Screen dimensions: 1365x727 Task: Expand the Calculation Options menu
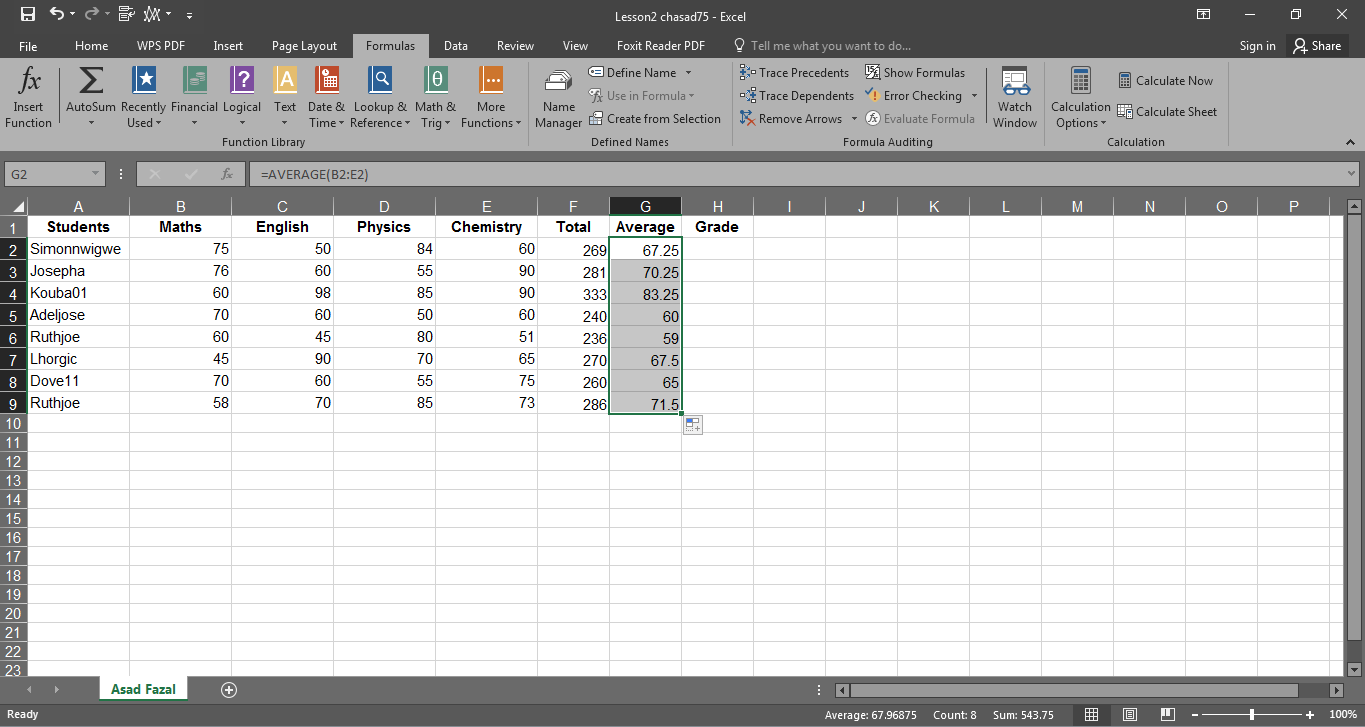(x=1081, y=98)
